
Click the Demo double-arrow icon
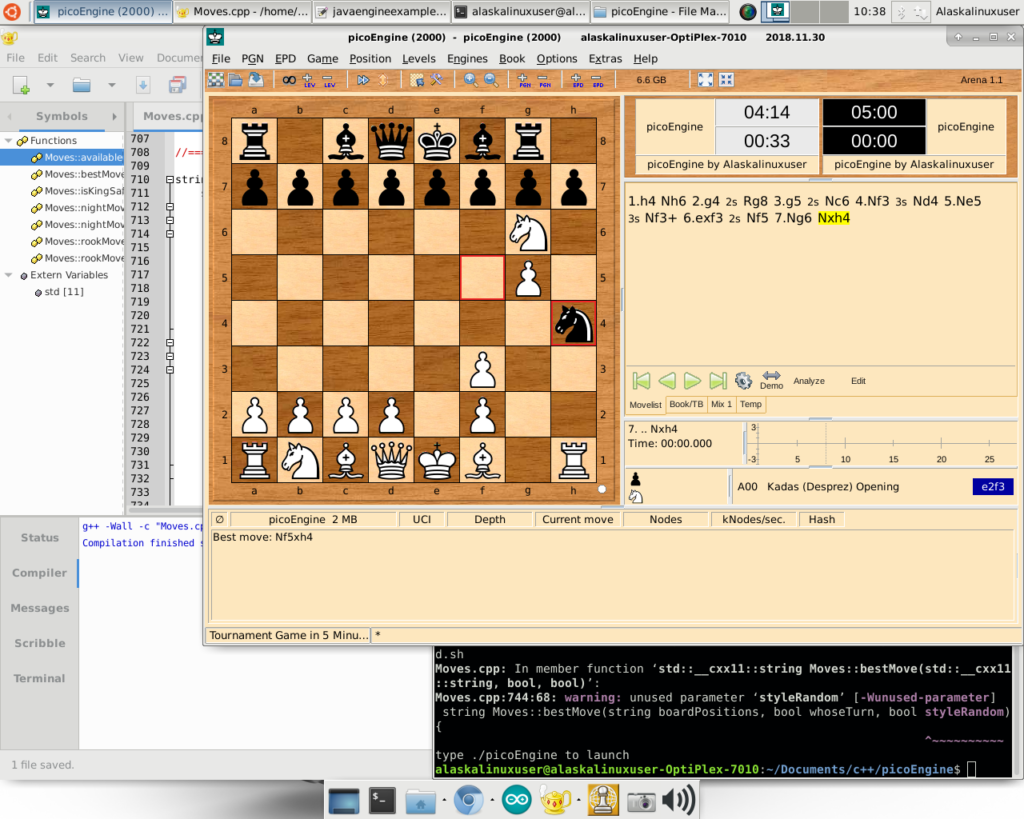(771, 379)
